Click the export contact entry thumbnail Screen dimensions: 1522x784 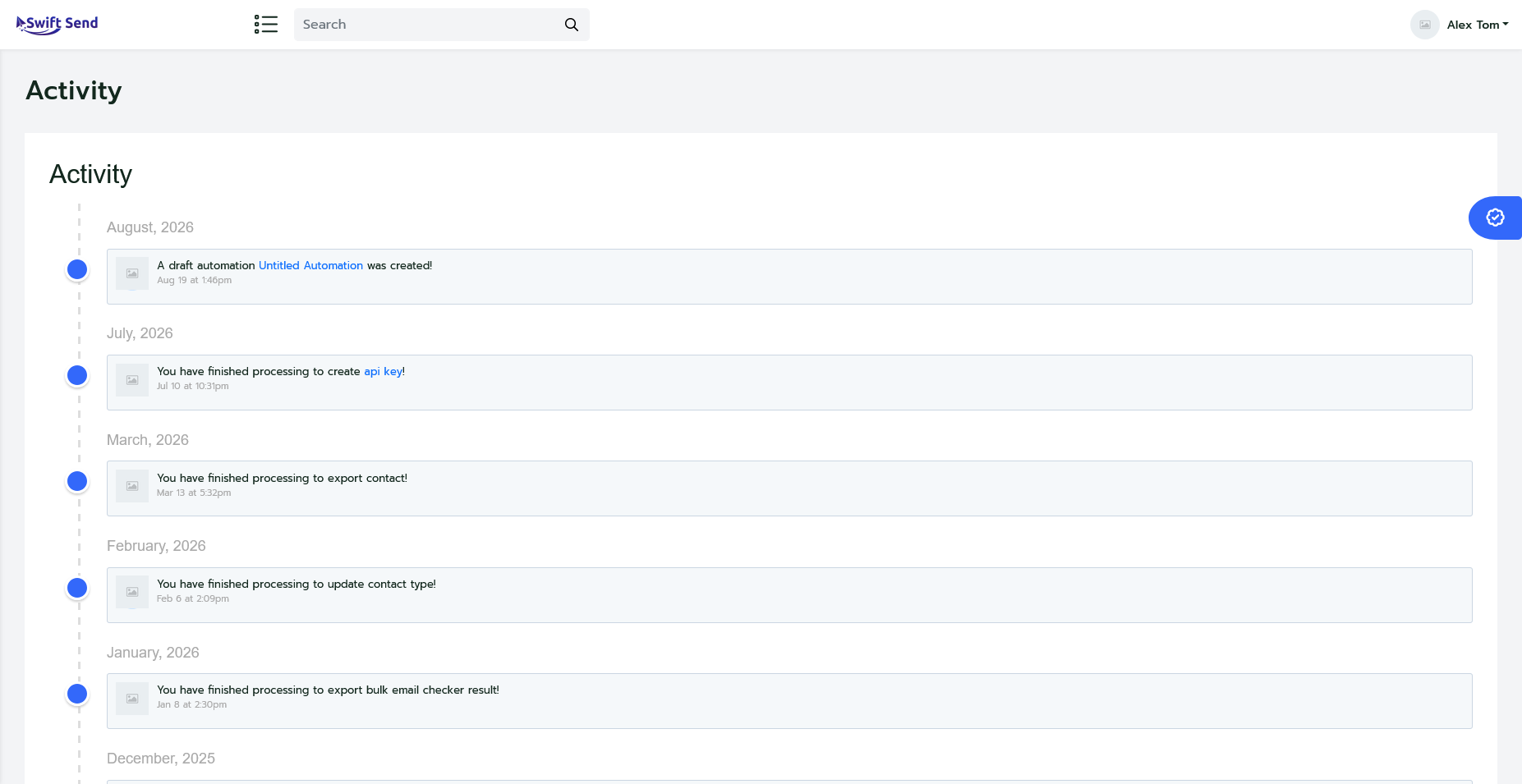[x=132, y=486]
